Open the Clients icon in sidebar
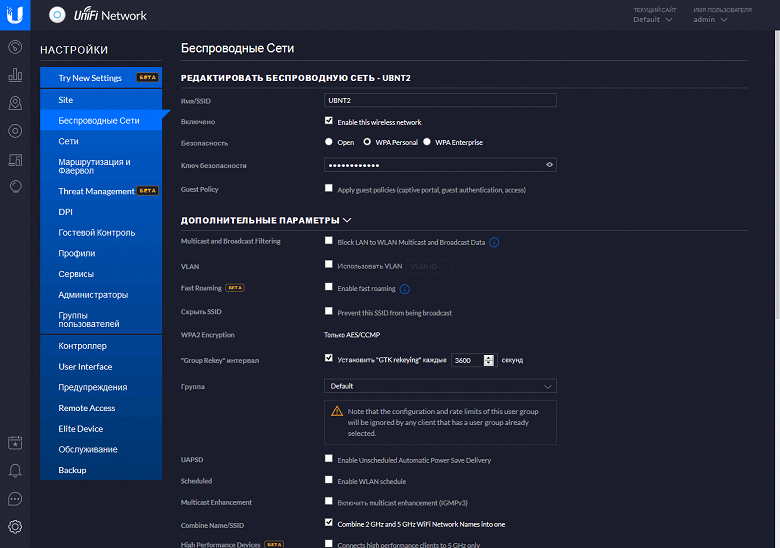 coord(15,160)
